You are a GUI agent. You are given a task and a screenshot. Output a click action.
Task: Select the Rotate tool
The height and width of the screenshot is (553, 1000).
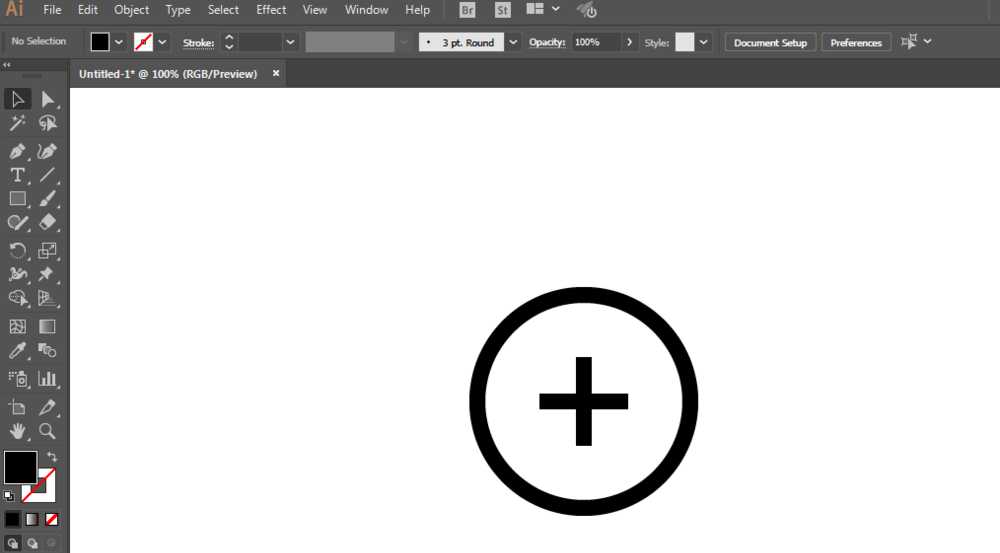pos(17,251)
